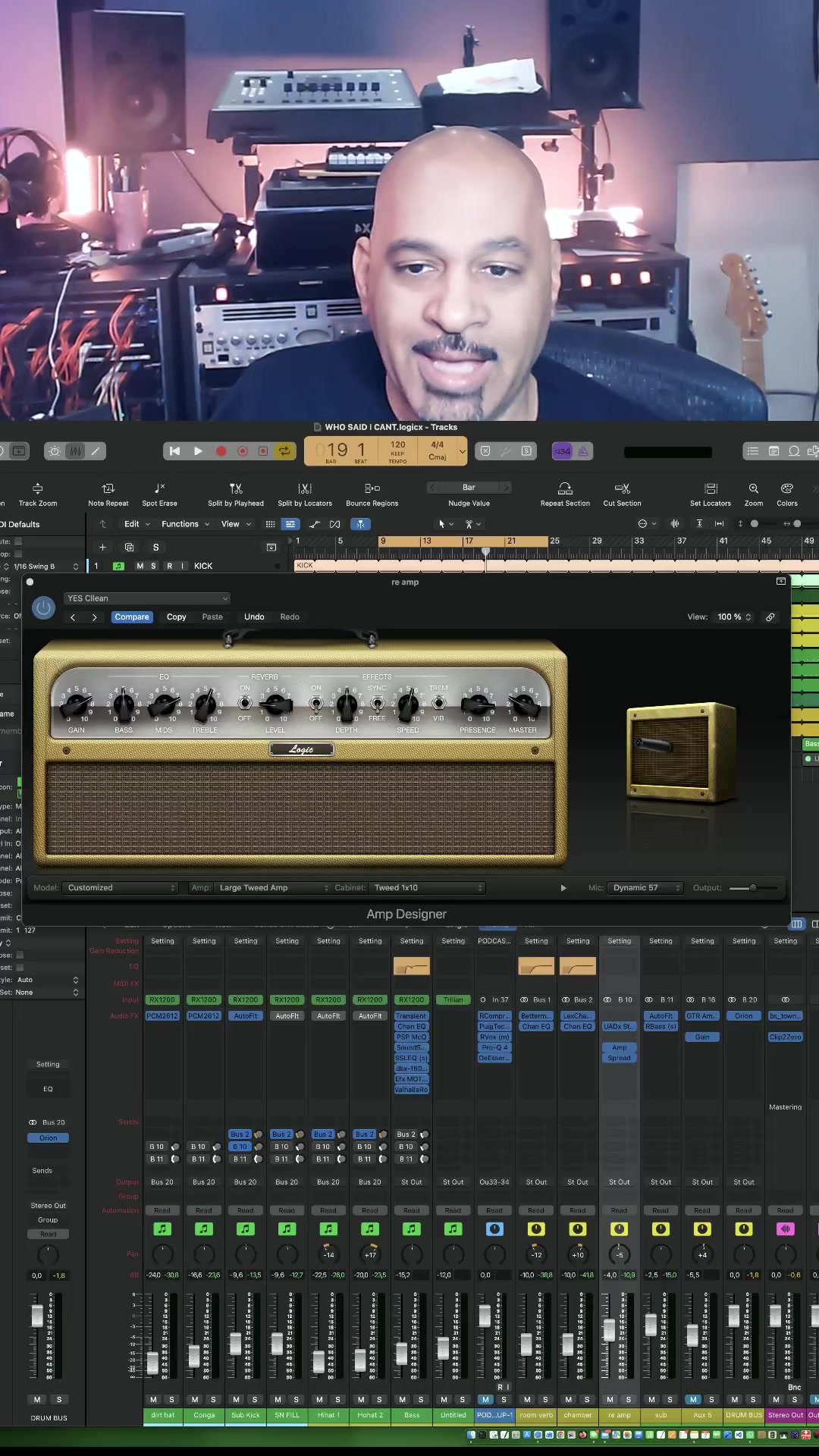Click the Track Zoom toolbar icon
Screen dimensions: 819x1456
point(38,488)
